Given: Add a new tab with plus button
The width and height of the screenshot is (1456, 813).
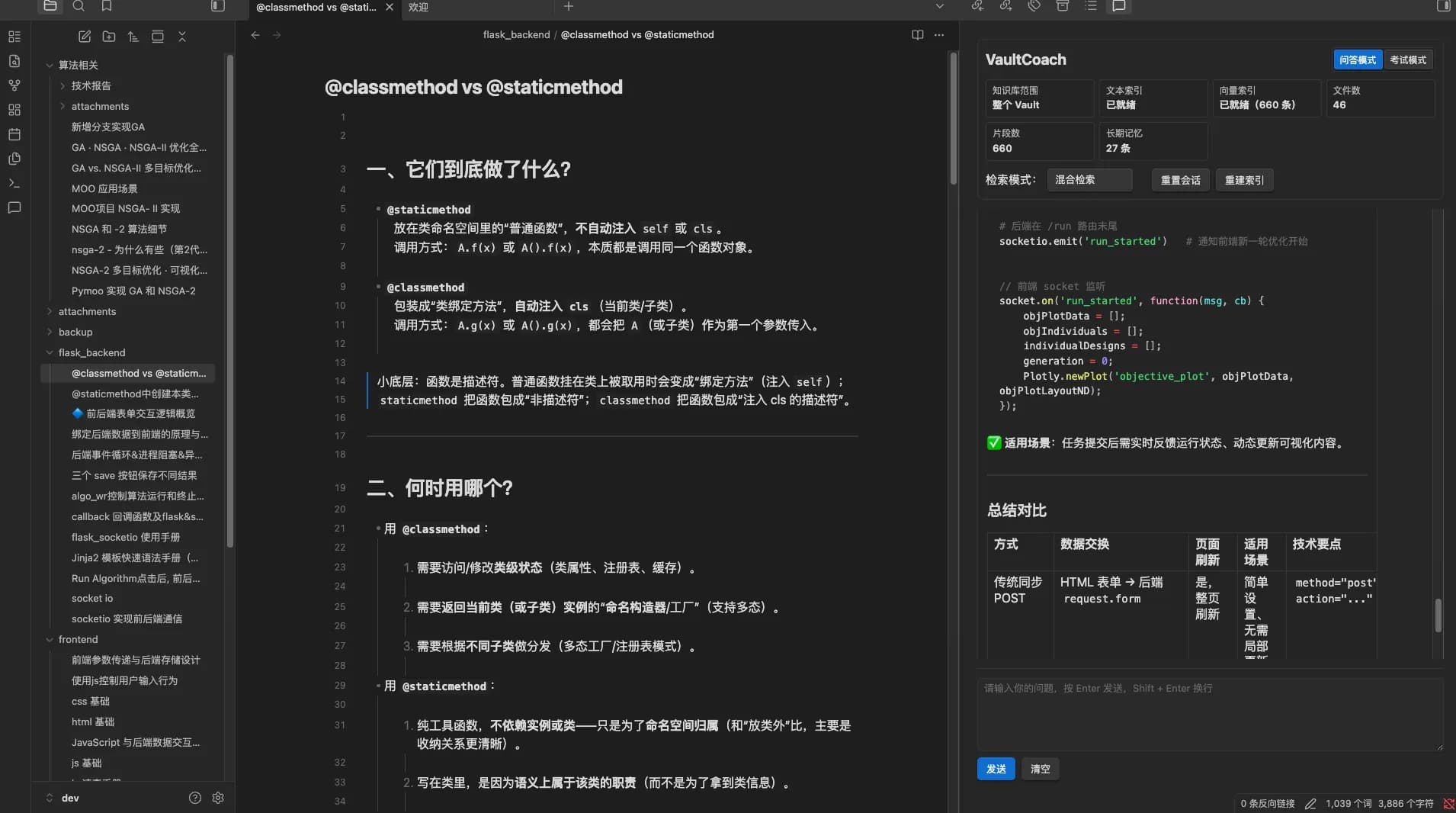Looking at the screenshot, I should pos(569,6).
